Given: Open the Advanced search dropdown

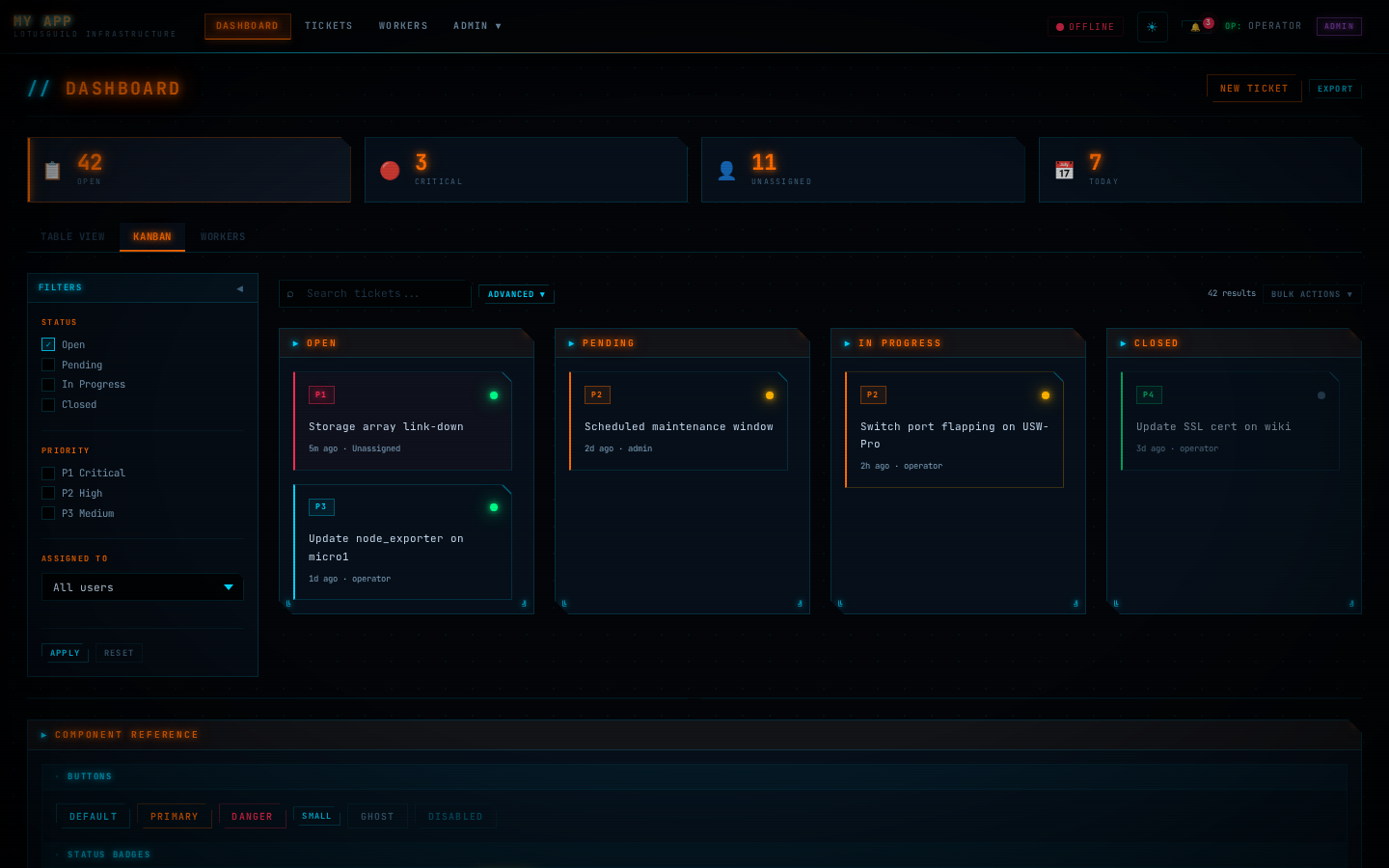Looking at the screenshot, I should (x=516, y=294).
